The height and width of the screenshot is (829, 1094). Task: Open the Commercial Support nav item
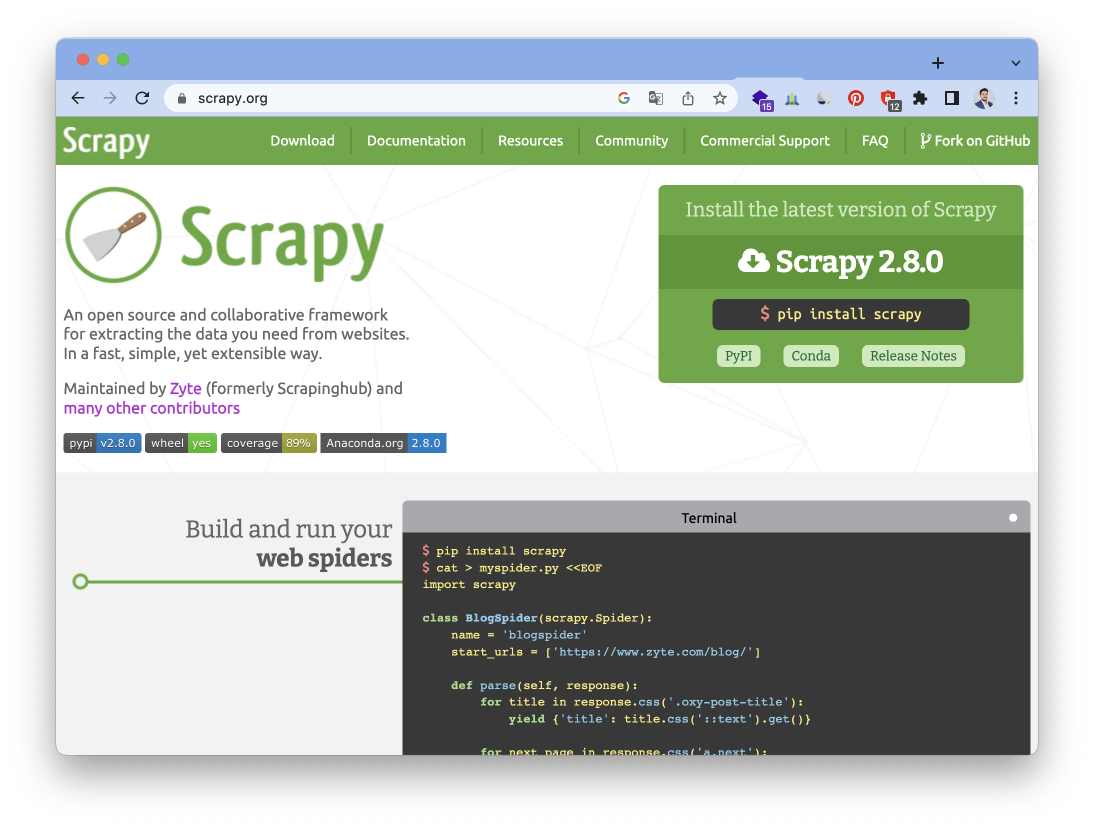[x=765, y=141]
